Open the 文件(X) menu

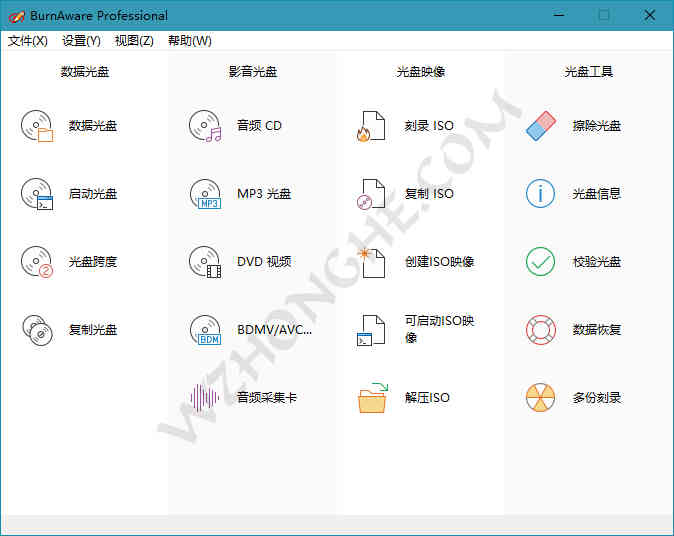(28, 41)
